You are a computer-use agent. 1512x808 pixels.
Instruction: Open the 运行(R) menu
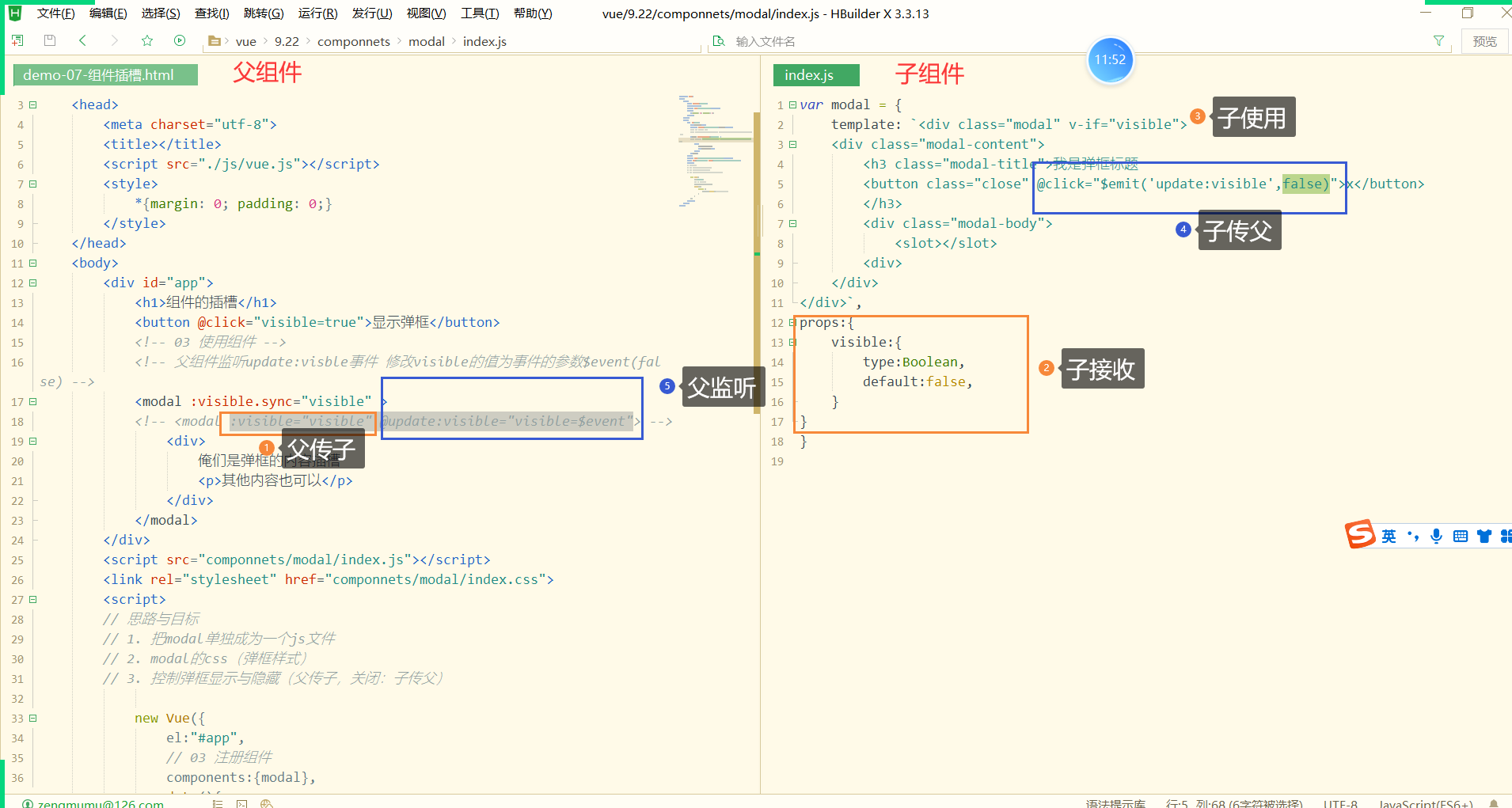pyautogui.click(x=317, y=13)
